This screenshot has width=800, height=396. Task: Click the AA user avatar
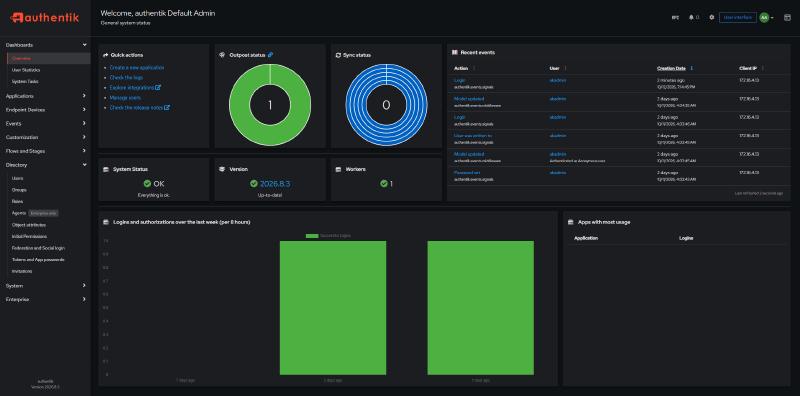click(764, 17)
